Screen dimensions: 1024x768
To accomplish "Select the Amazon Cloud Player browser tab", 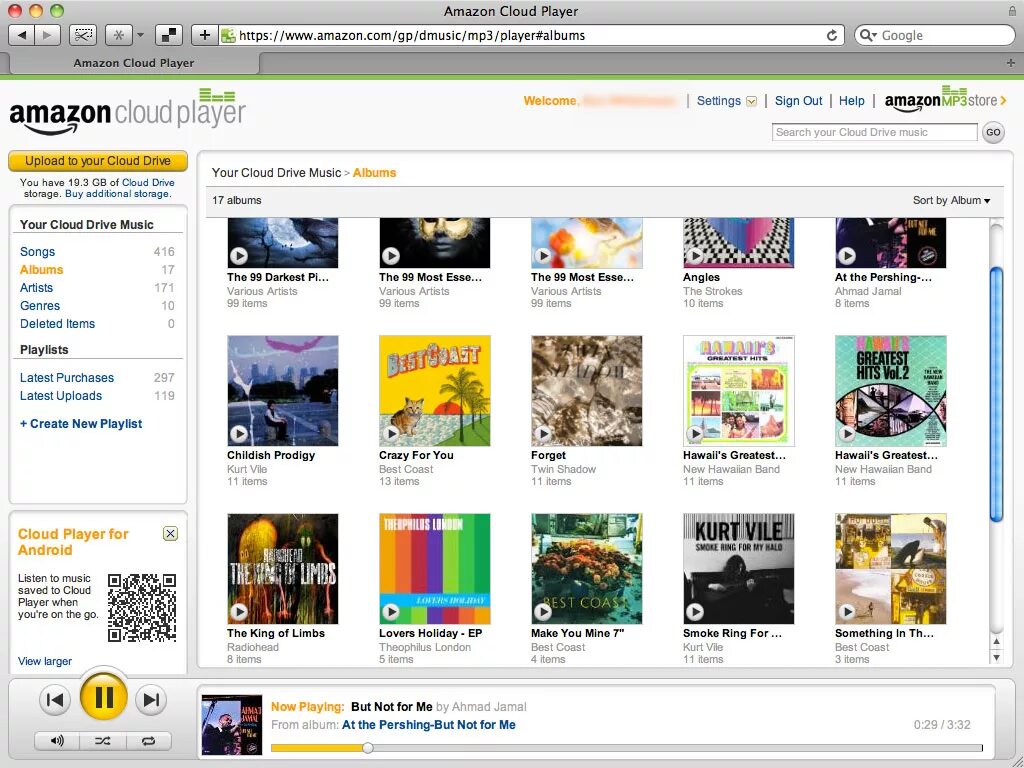I will [133, 63].
